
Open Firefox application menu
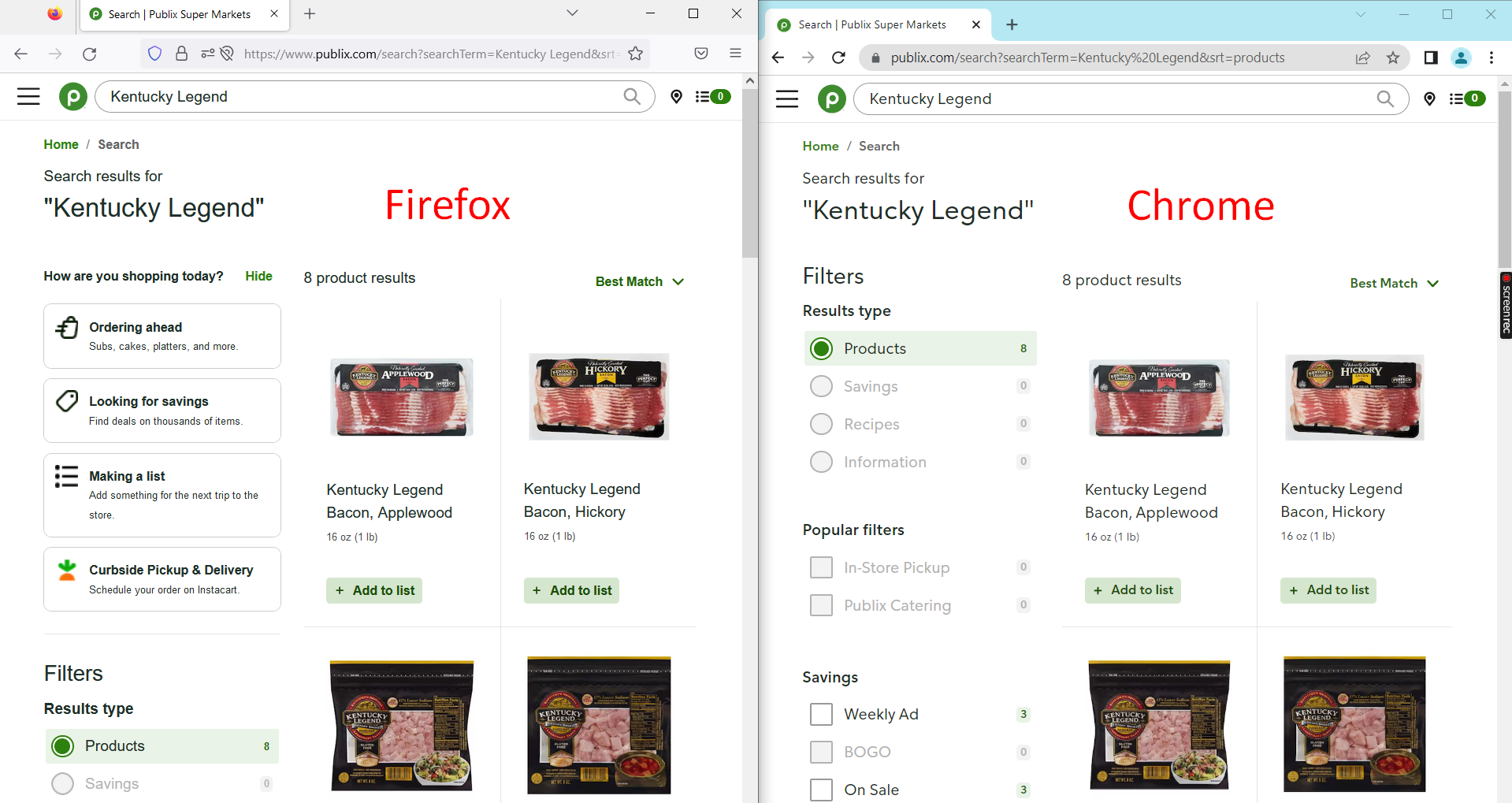pyautogui.click(x=735, y=54)
